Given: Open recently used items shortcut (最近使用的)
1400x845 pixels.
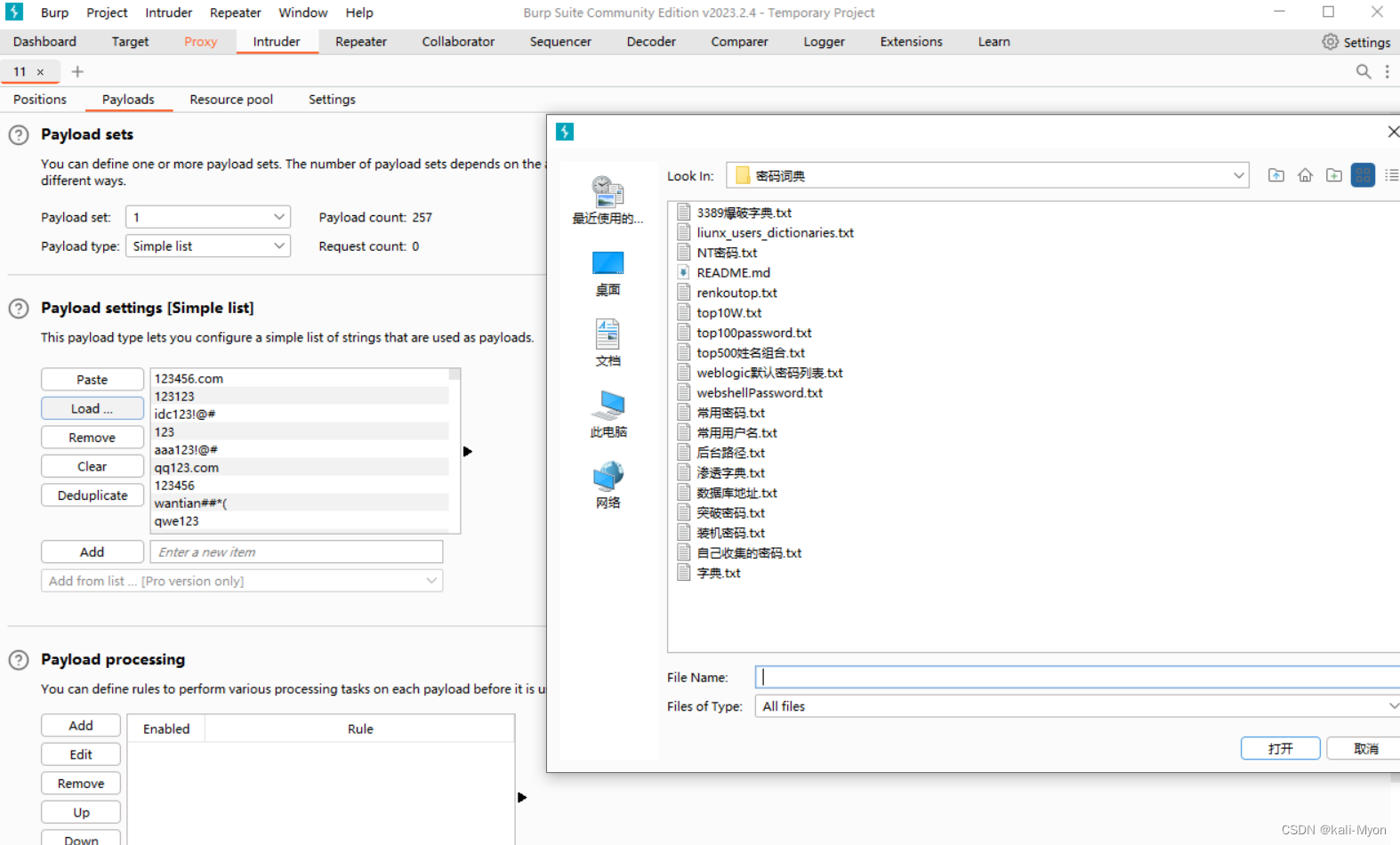Looking at the screenshot, I should pyautogui.click(x=607, y=199).
